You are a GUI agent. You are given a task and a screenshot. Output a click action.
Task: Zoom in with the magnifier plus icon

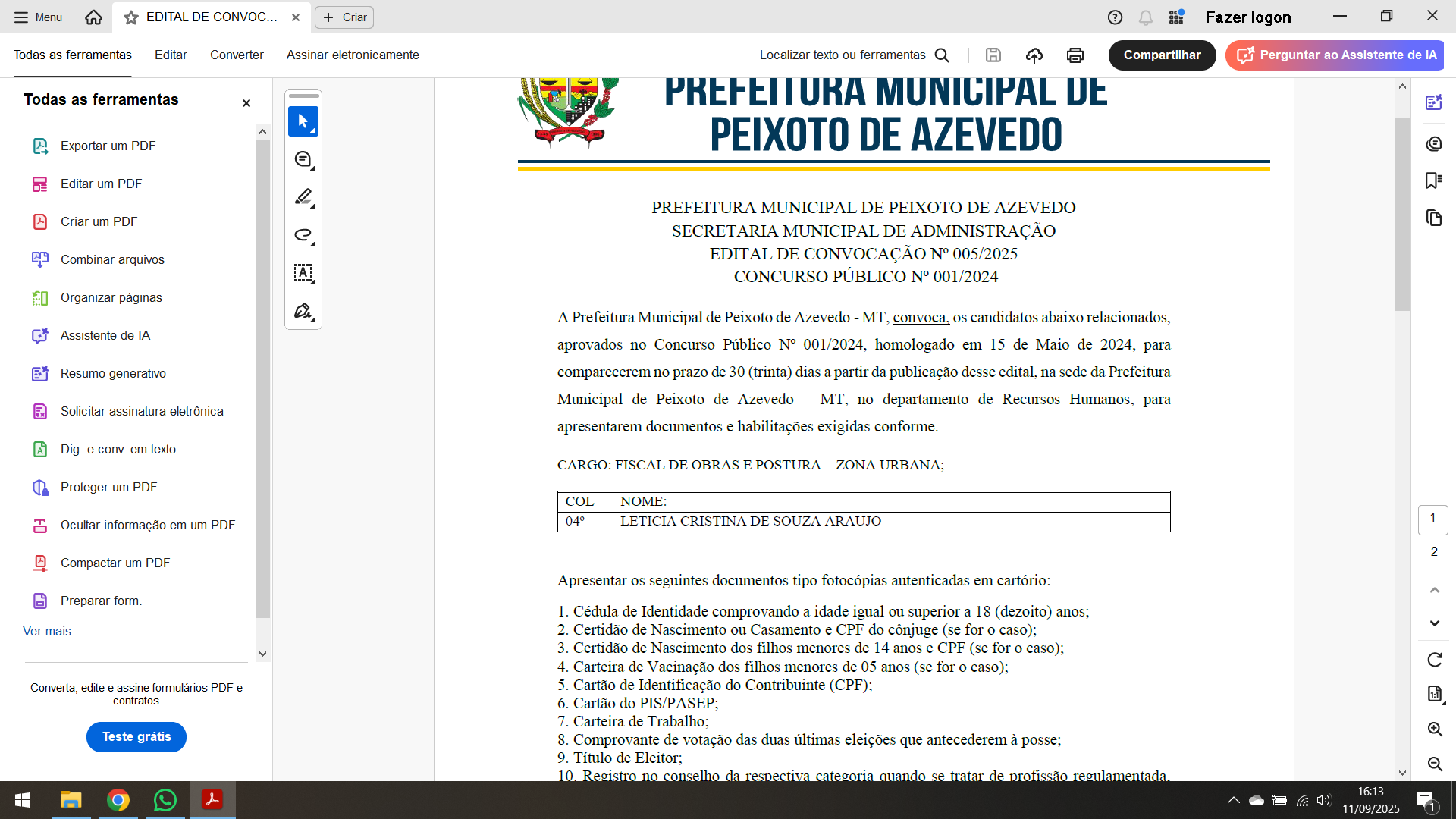point(1434,729)
